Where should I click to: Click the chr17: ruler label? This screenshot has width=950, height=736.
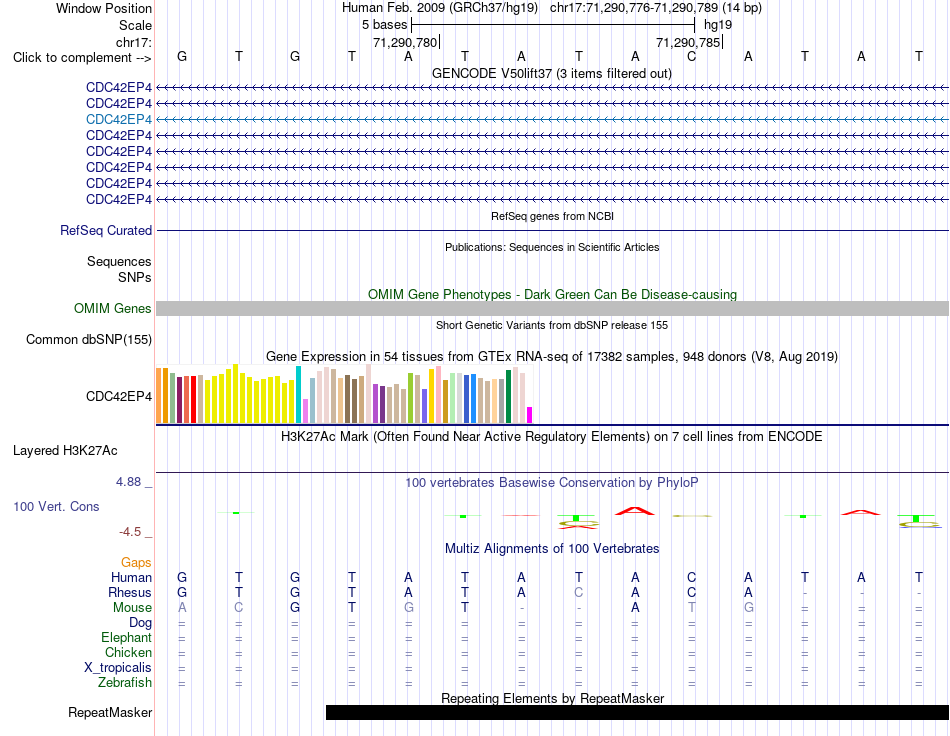point(134,42)
